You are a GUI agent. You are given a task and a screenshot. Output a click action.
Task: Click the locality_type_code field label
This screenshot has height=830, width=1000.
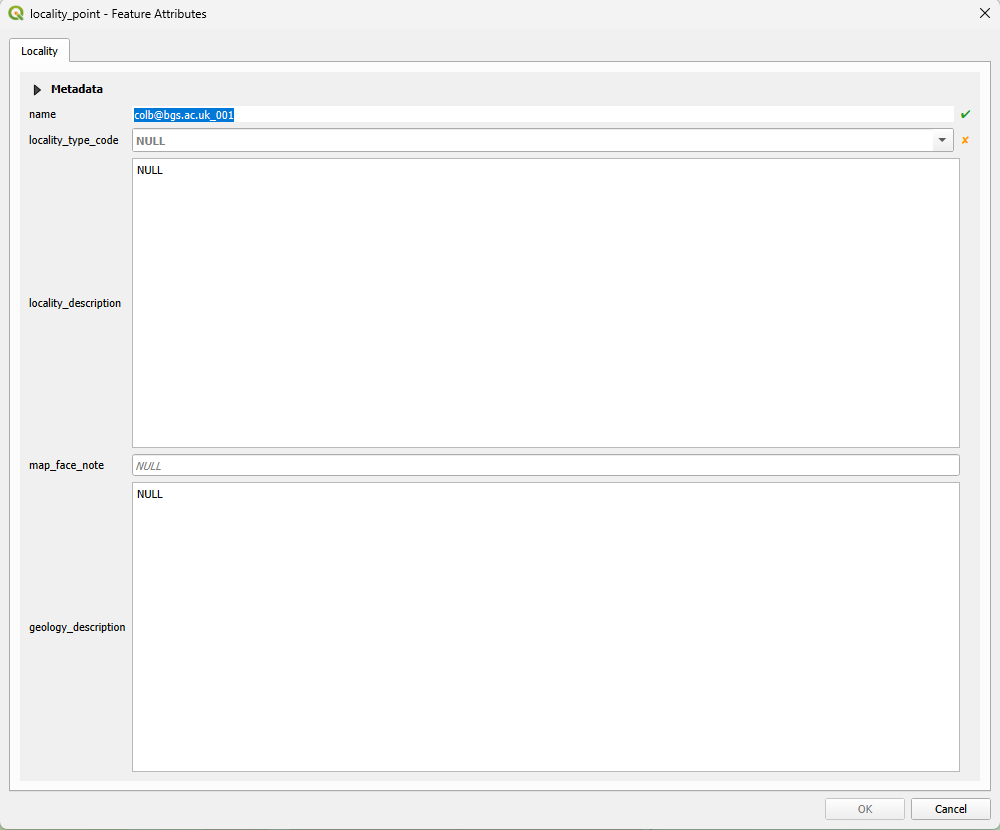coord(73,140)
